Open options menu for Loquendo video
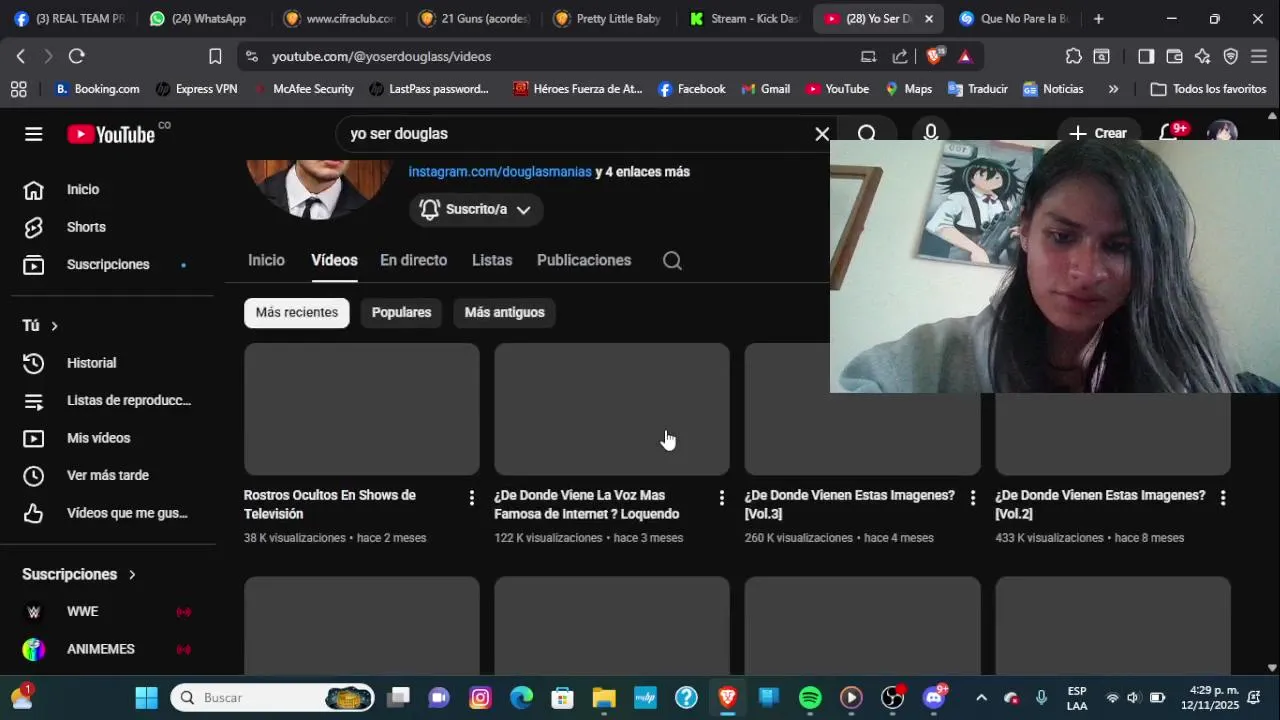The height and width of the screenshot is (720, 1280). tap(722, 497)
